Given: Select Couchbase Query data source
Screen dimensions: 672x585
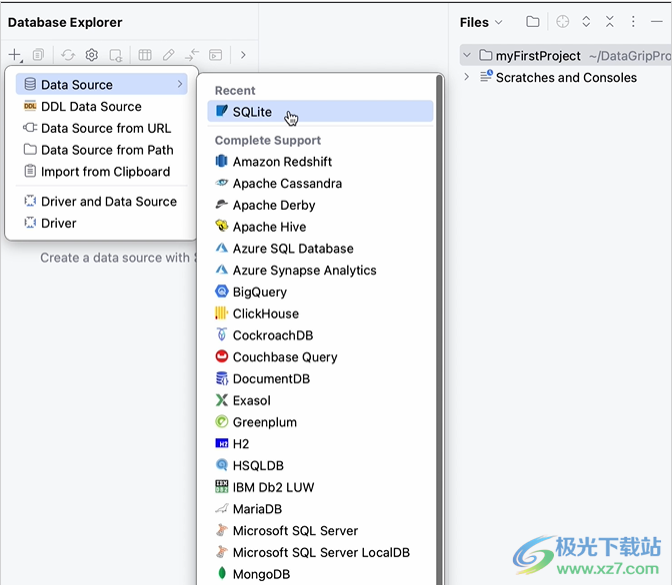Looking at the screenshot, I should click(x=320, y=357).
